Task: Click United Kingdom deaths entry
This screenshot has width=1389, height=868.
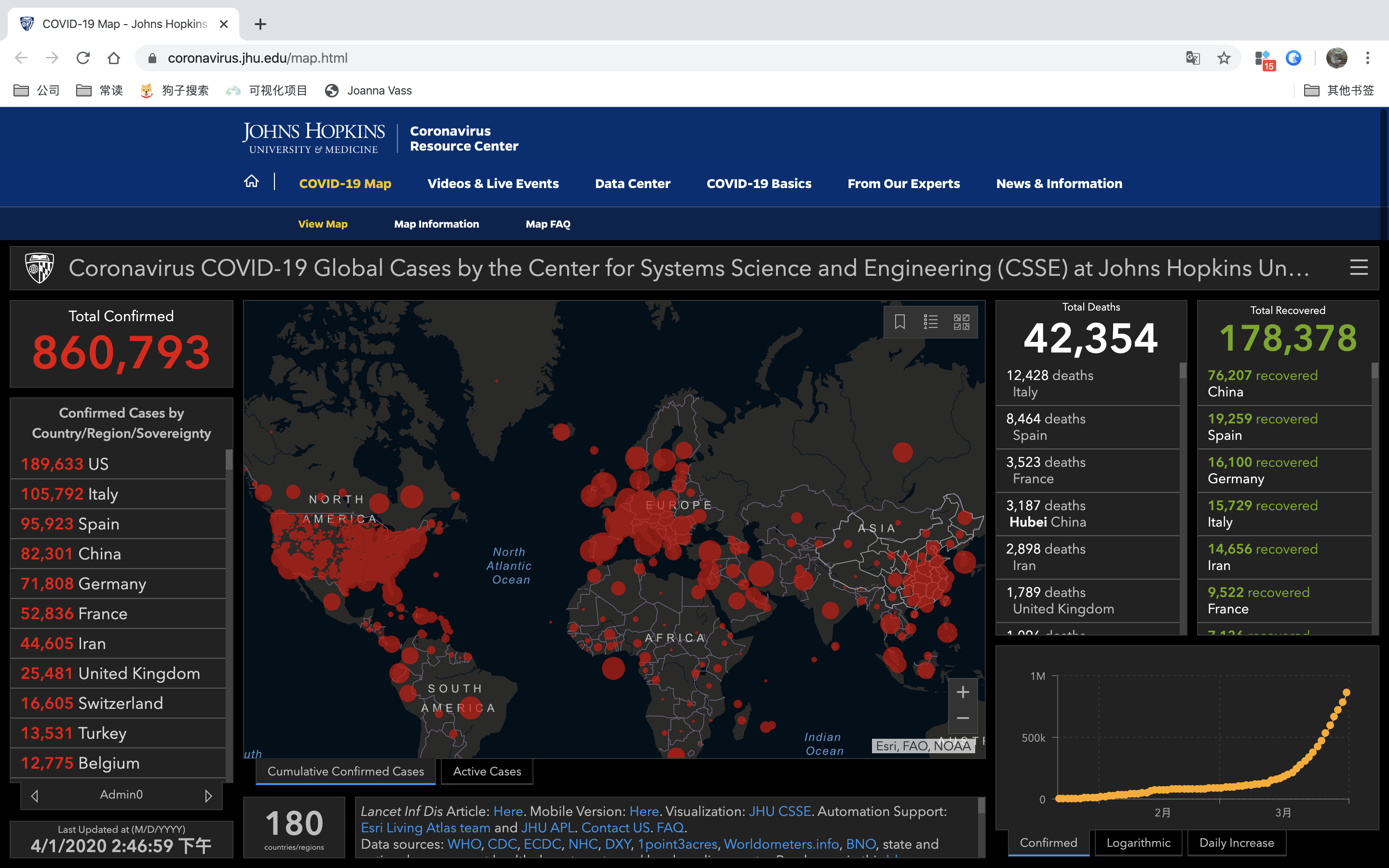Action: tap(1088, 600)
